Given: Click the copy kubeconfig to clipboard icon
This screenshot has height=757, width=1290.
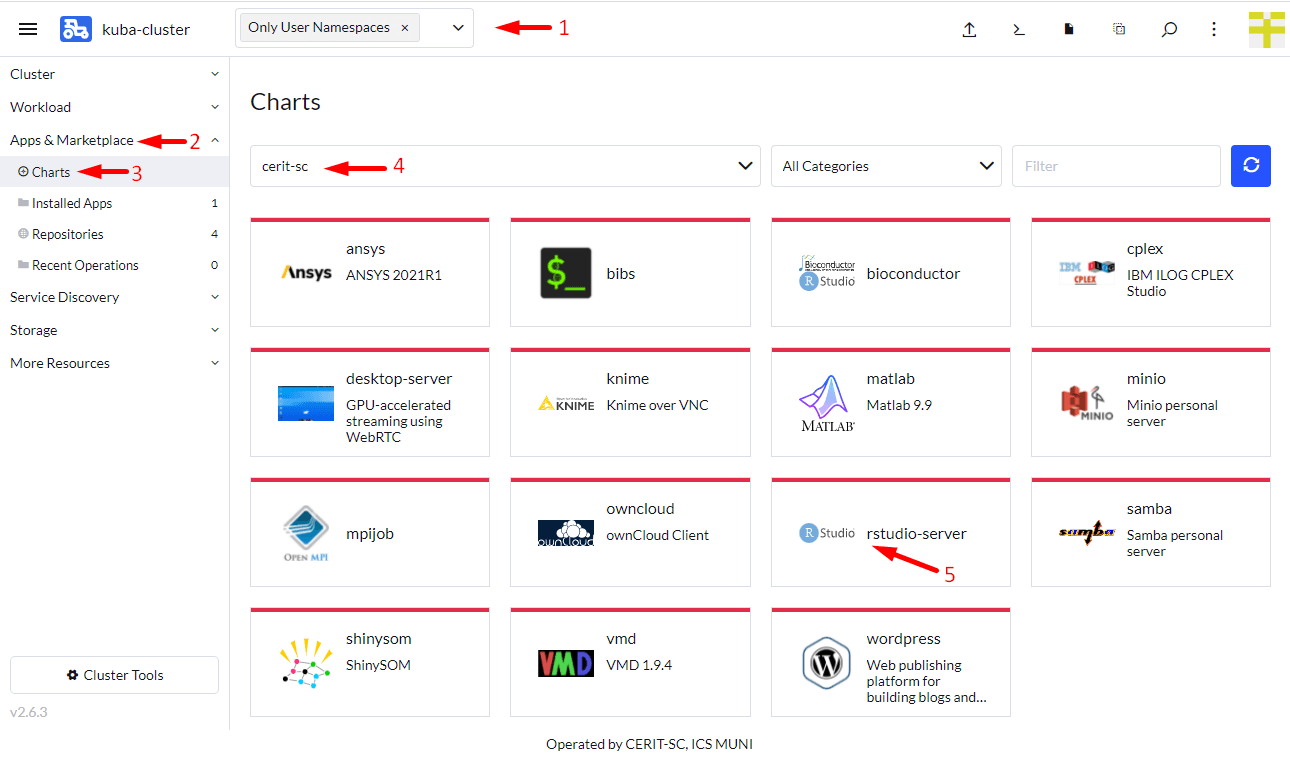Looking at the screenshot, I should pyautogui.click(x=1119, y=29).
